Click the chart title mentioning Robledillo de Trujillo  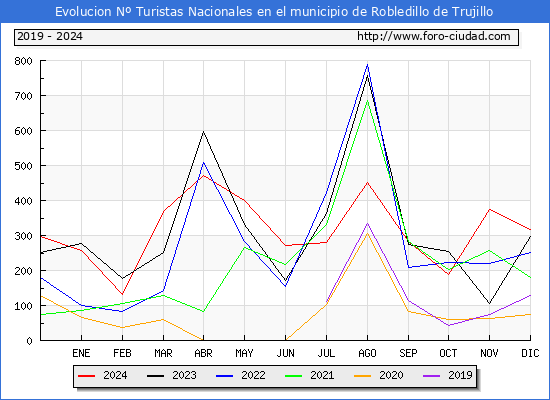pos(274,12)
